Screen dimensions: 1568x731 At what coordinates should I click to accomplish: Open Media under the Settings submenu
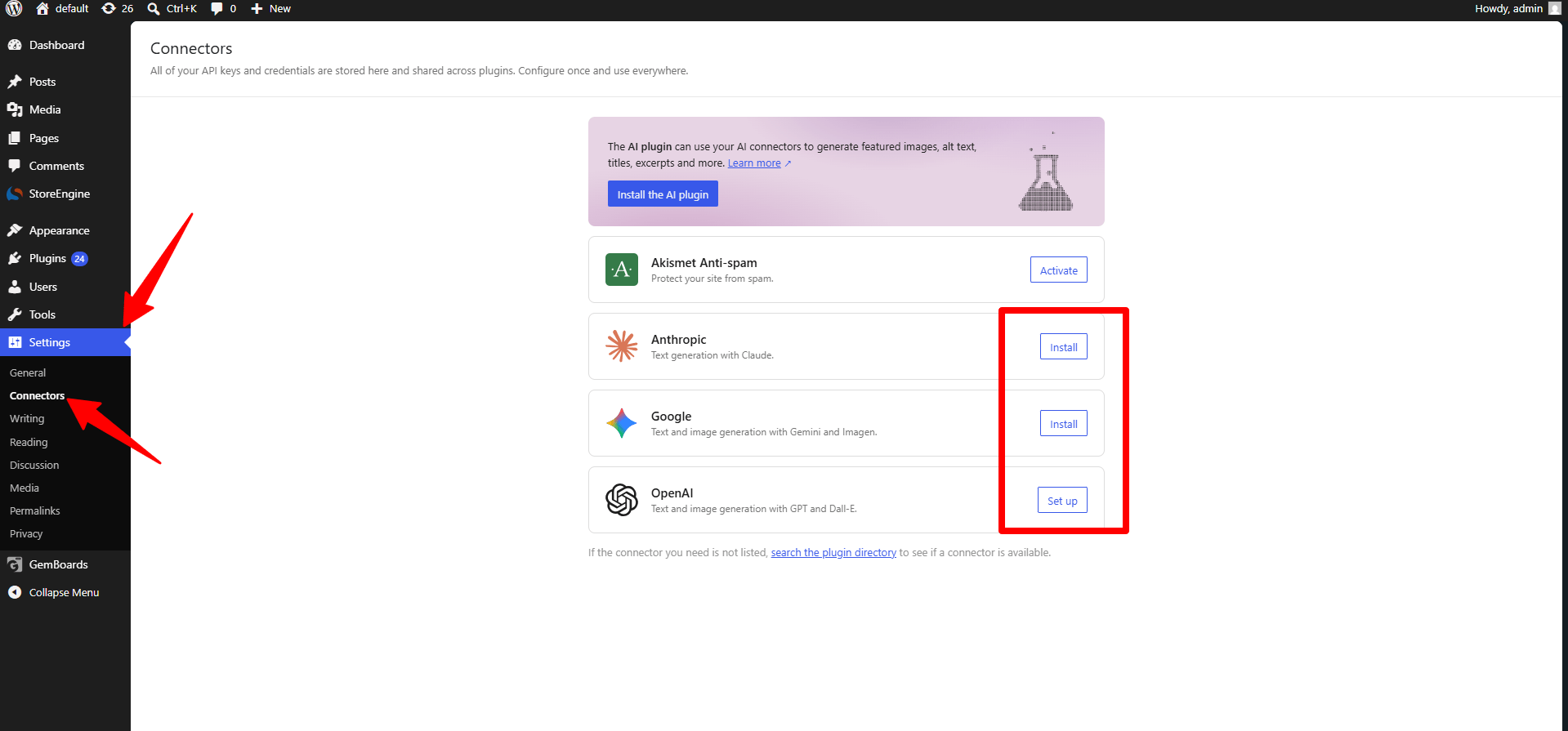25,488
